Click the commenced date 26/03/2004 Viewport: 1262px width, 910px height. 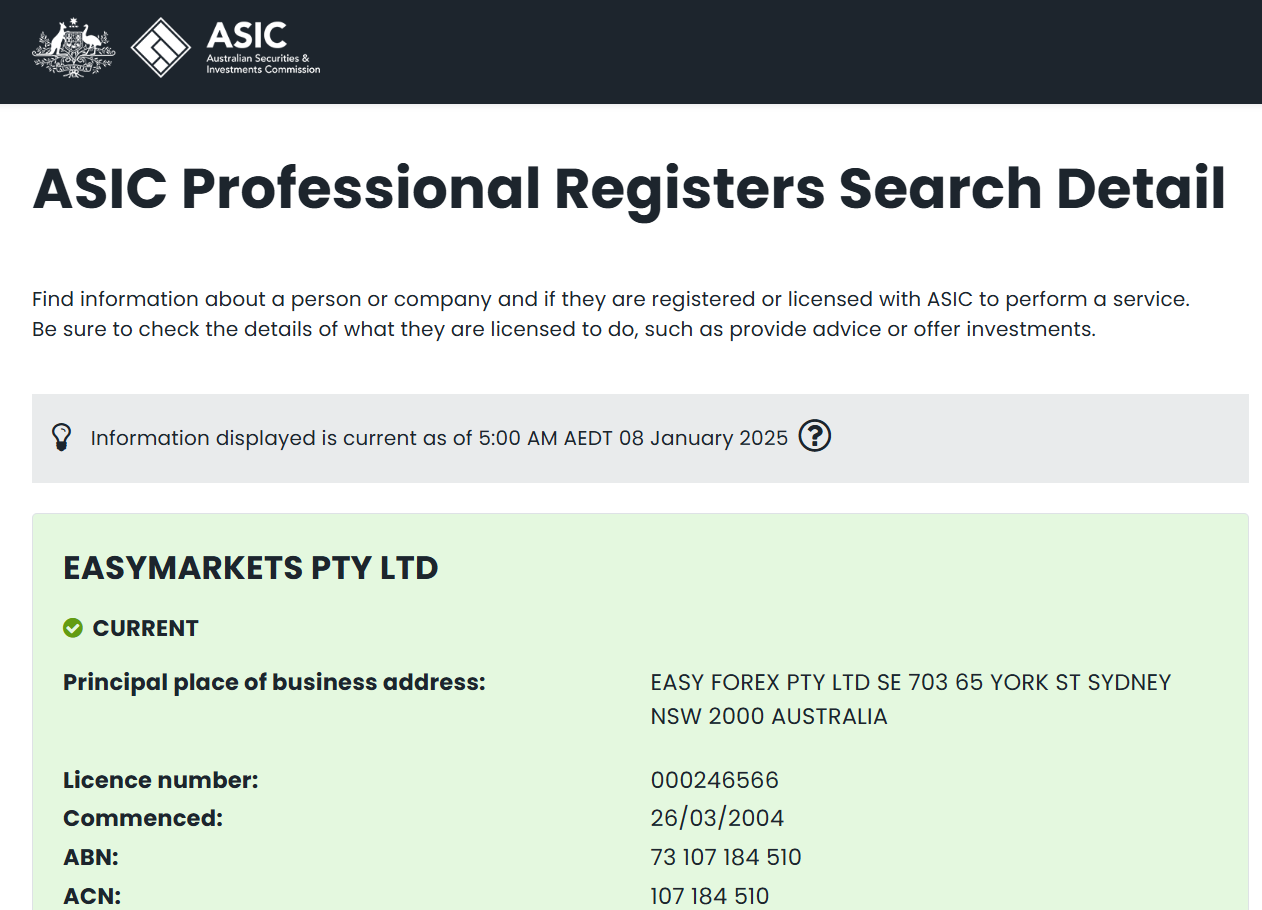(717, 818)
